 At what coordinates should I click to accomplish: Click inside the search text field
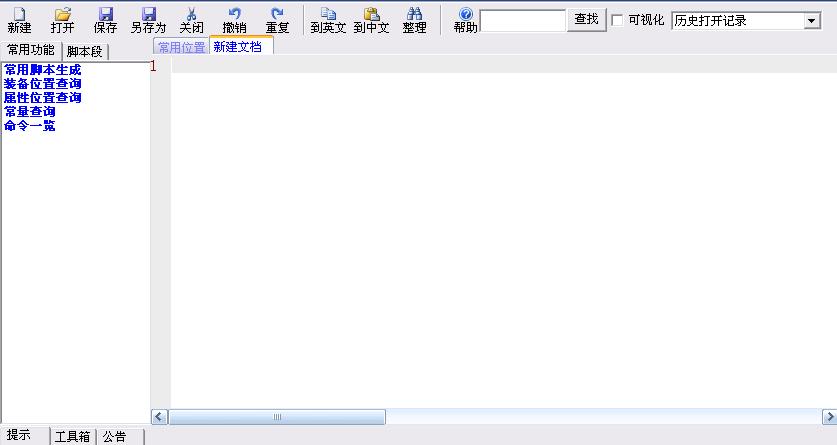523,21
